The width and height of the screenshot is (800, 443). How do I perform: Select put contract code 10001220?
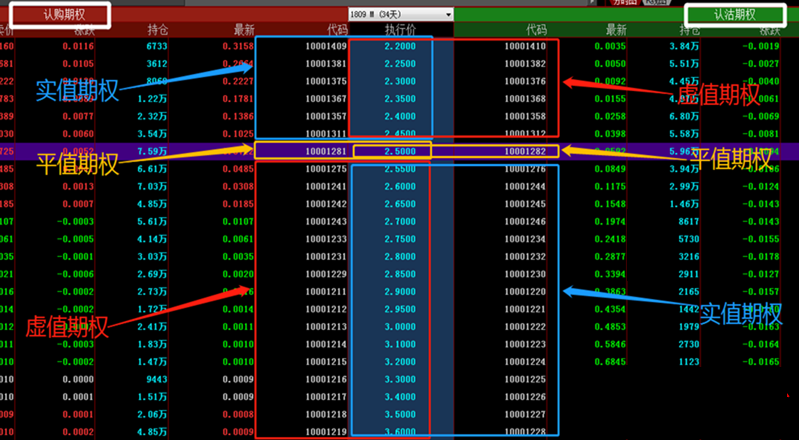point(525,291)
